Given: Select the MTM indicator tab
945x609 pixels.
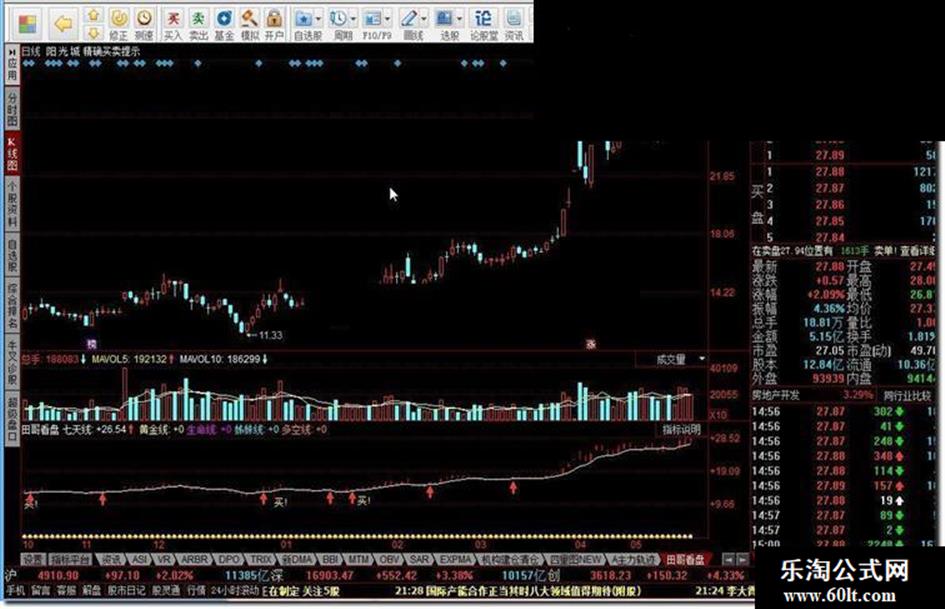Looking at the screenshot, I should (359, 560).
